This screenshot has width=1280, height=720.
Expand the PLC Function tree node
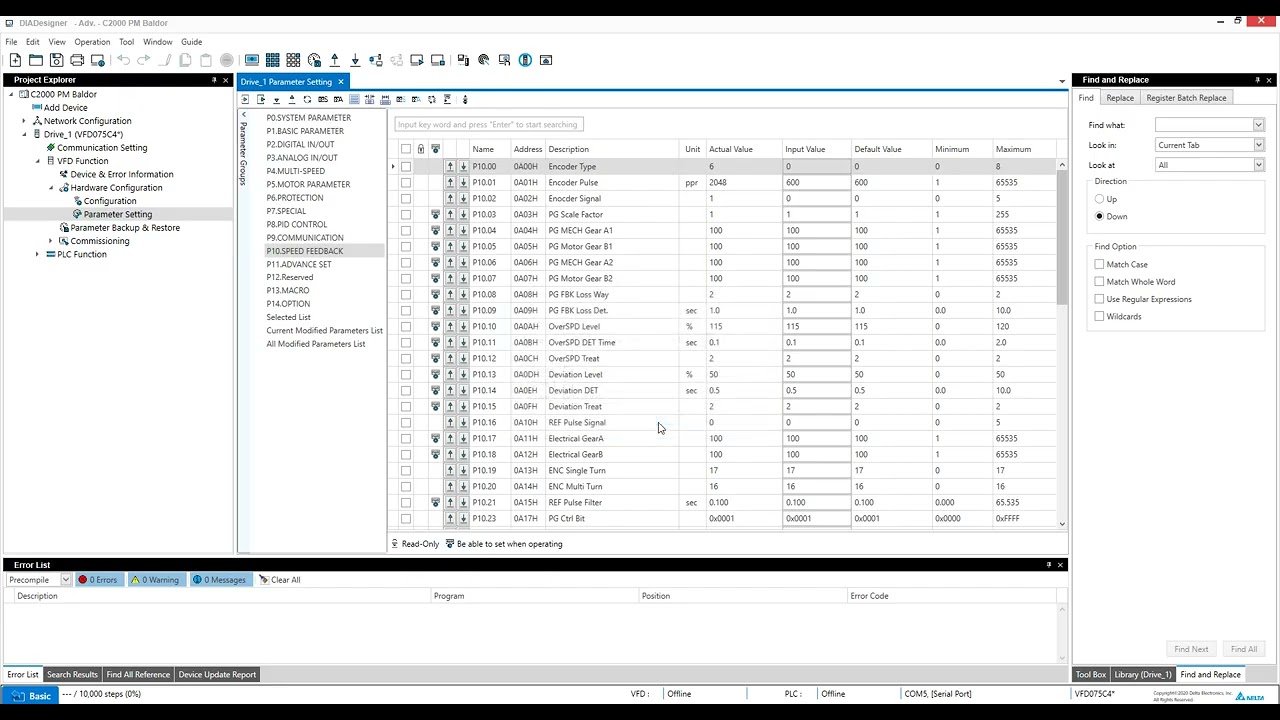[38, 254]
